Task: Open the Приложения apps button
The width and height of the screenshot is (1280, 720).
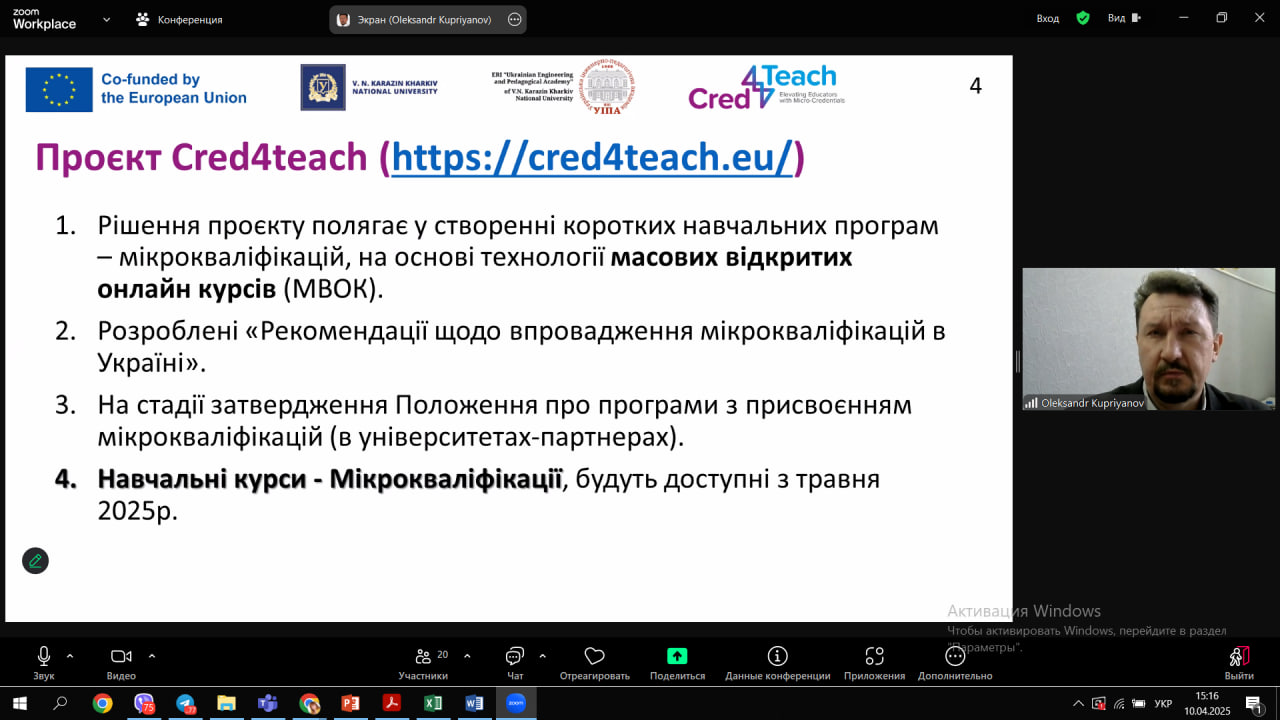Action: [x=874, y=663]
